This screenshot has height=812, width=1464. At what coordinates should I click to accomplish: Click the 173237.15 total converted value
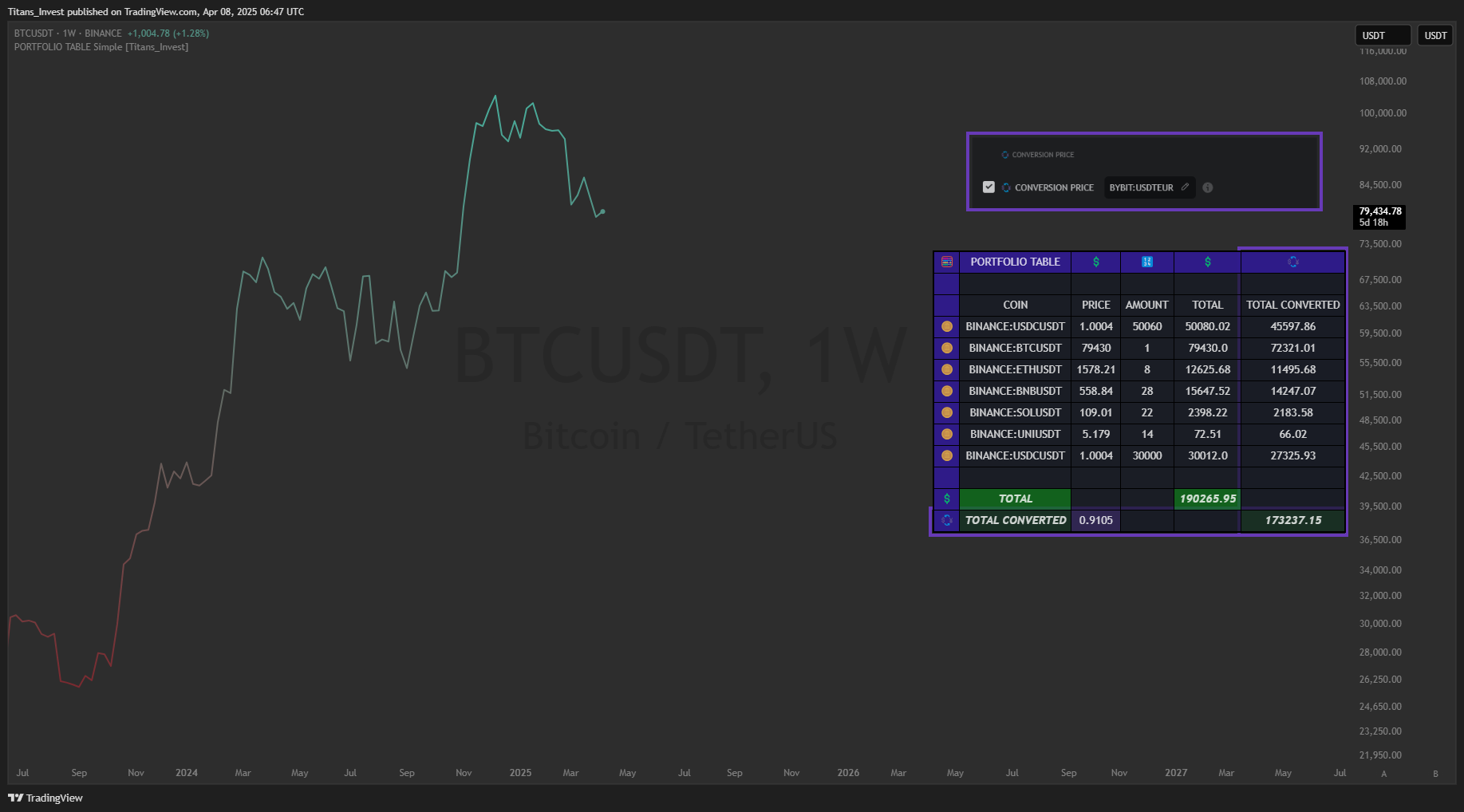point(1293,520)
